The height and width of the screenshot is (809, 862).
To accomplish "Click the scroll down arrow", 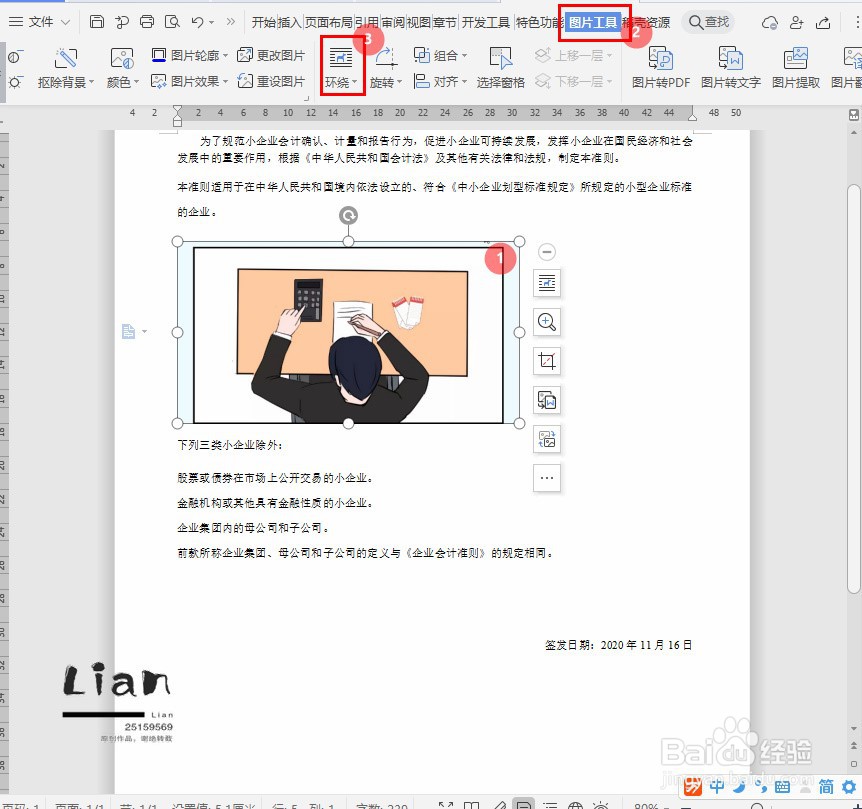I will 853,729.
